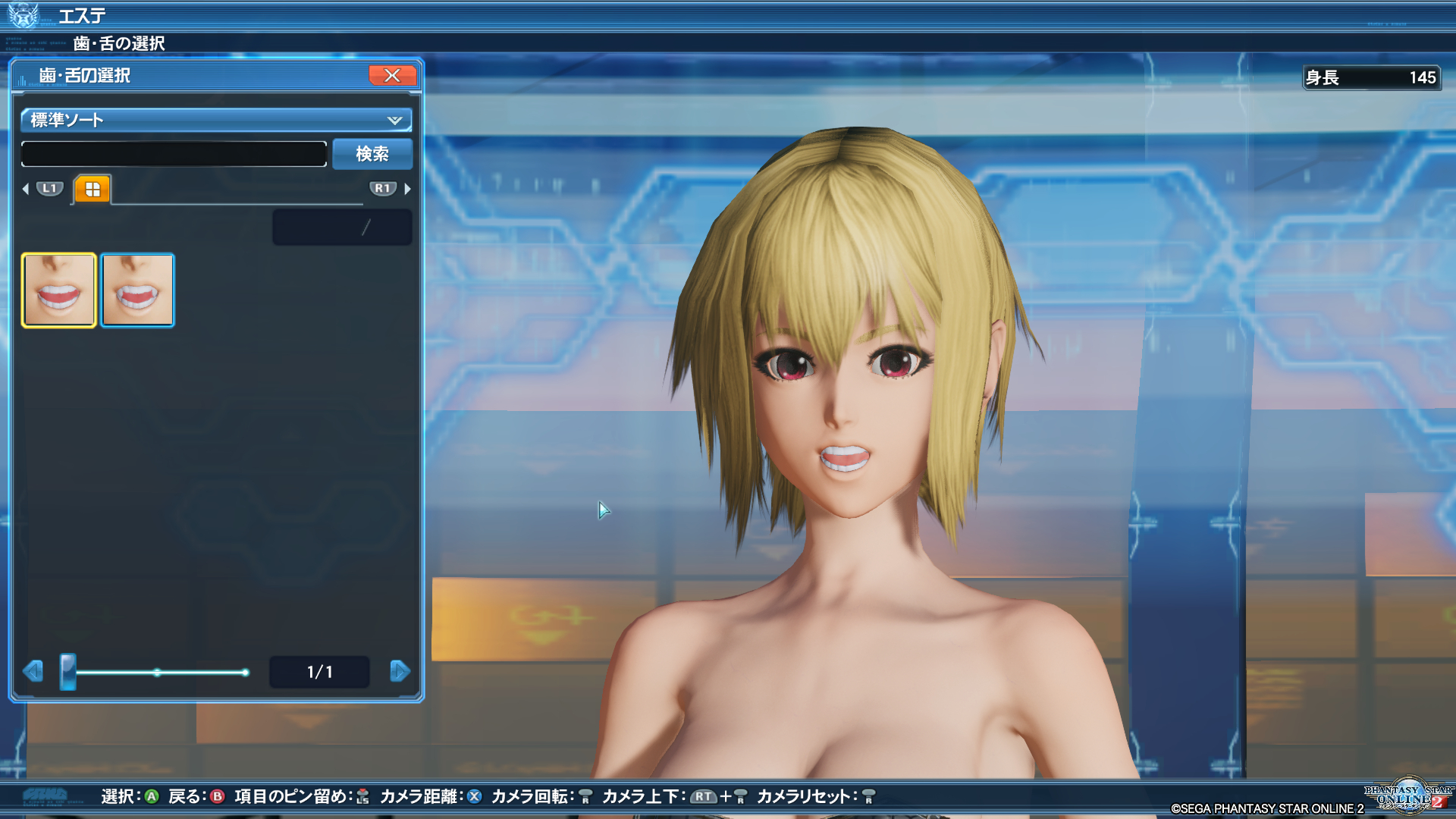Screen dimensions: 1456x819
Task: Click the 検索 search button
Action: (372, 154)
